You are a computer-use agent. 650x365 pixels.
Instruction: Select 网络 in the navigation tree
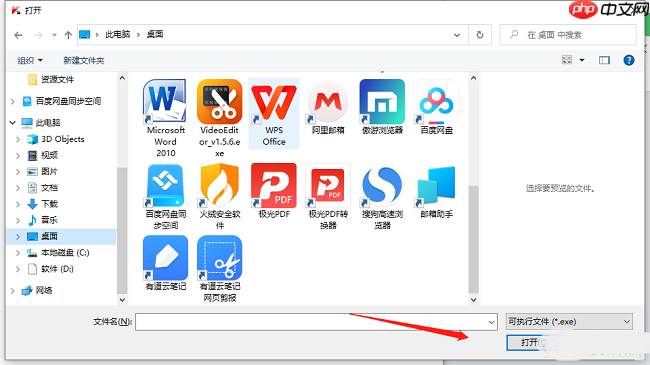tap(44, 290)
